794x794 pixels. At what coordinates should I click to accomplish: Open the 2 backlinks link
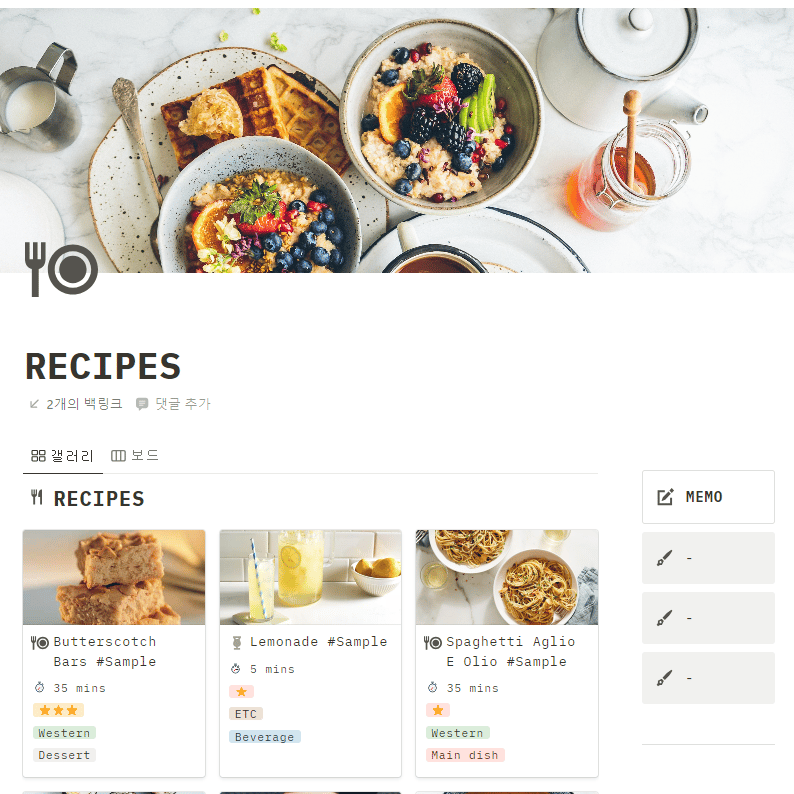[76, 404]
